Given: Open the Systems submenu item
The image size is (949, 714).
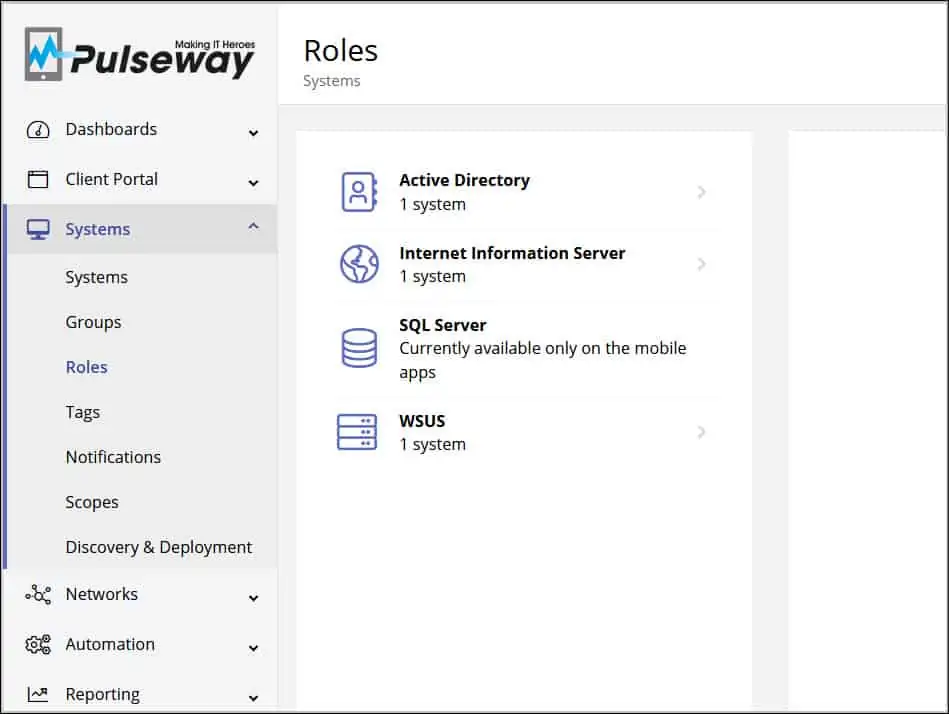Looking at the screenshot, I should pos(97,277).
